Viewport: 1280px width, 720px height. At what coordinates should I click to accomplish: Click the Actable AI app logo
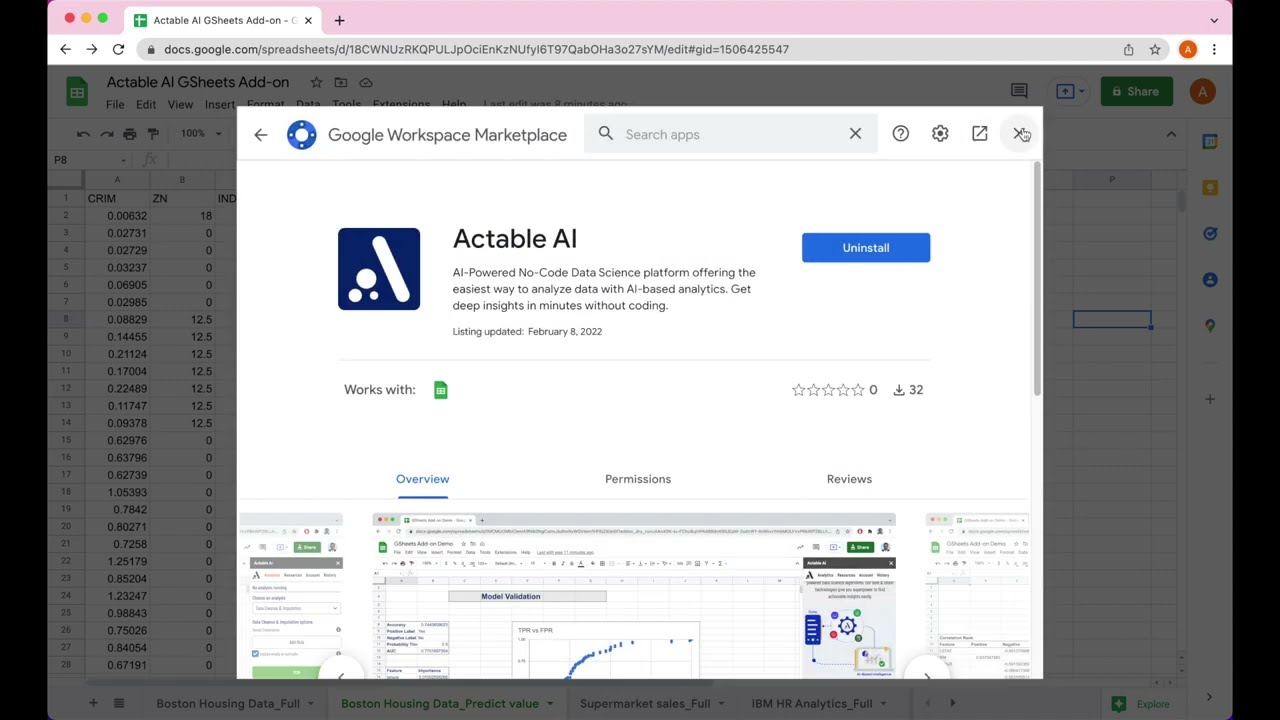tap(379, 269)
